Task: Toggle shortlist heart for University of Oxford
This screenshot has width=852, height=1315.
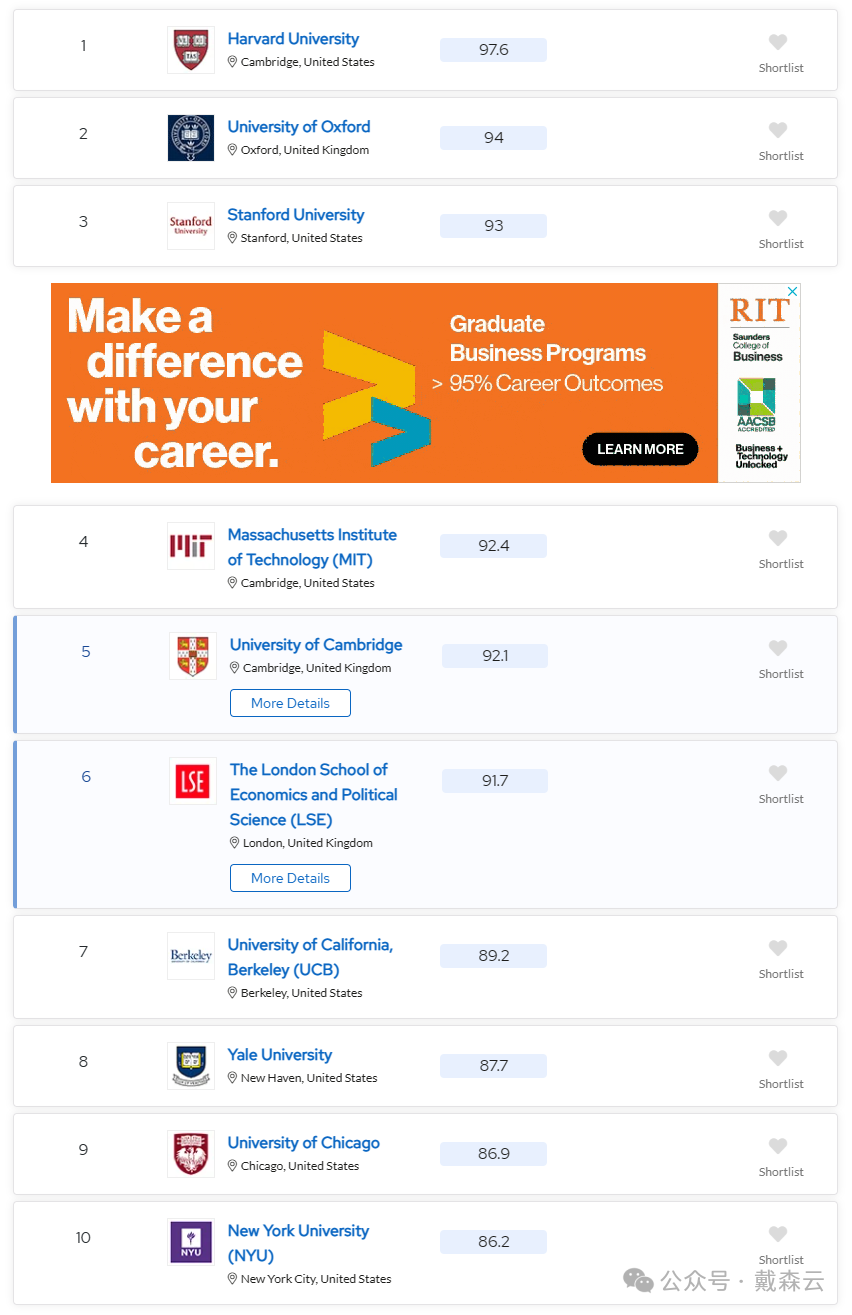Action: coord(778,130)
